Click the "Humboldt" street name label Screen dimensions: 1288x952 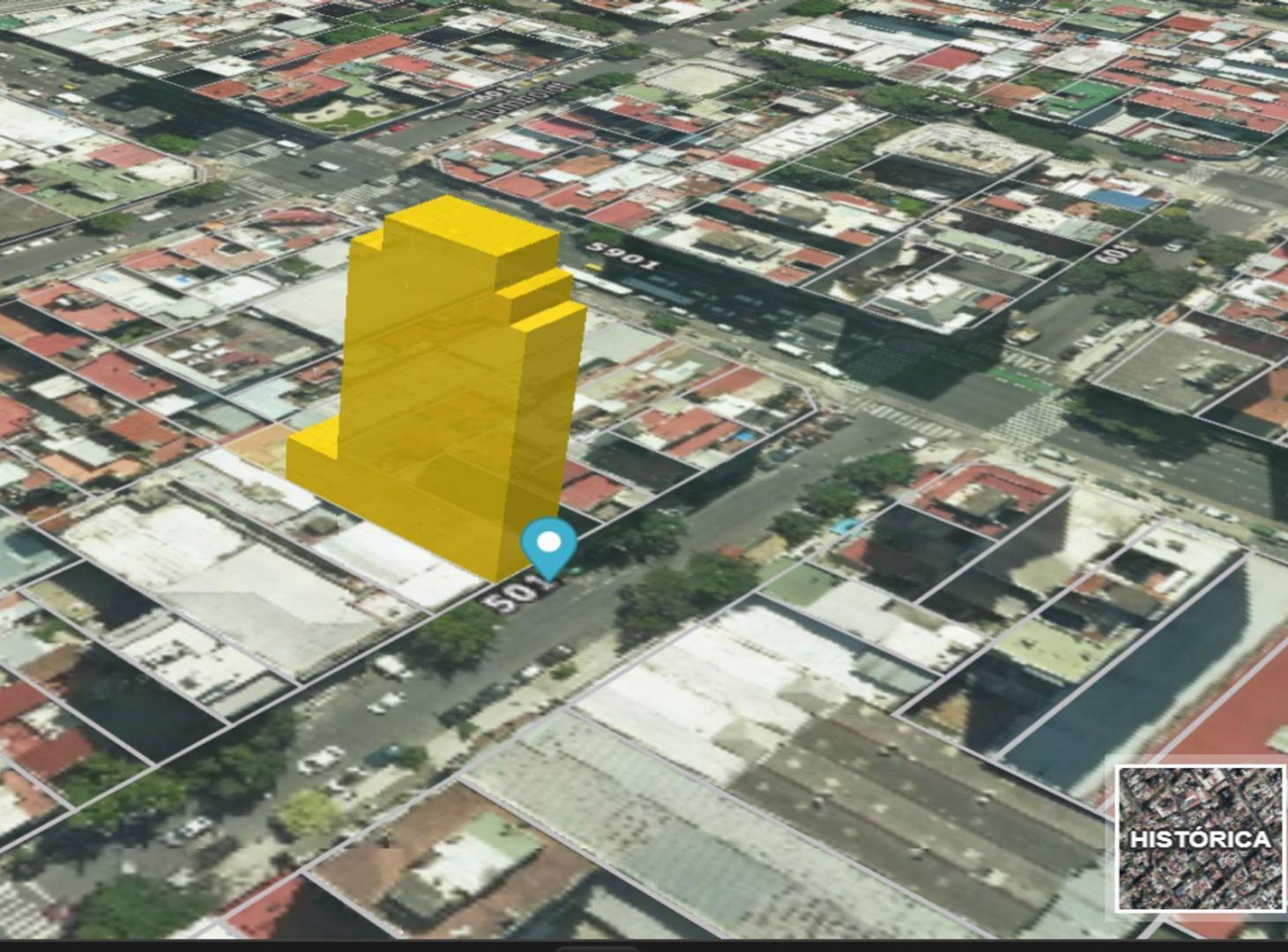coord(517,100)
